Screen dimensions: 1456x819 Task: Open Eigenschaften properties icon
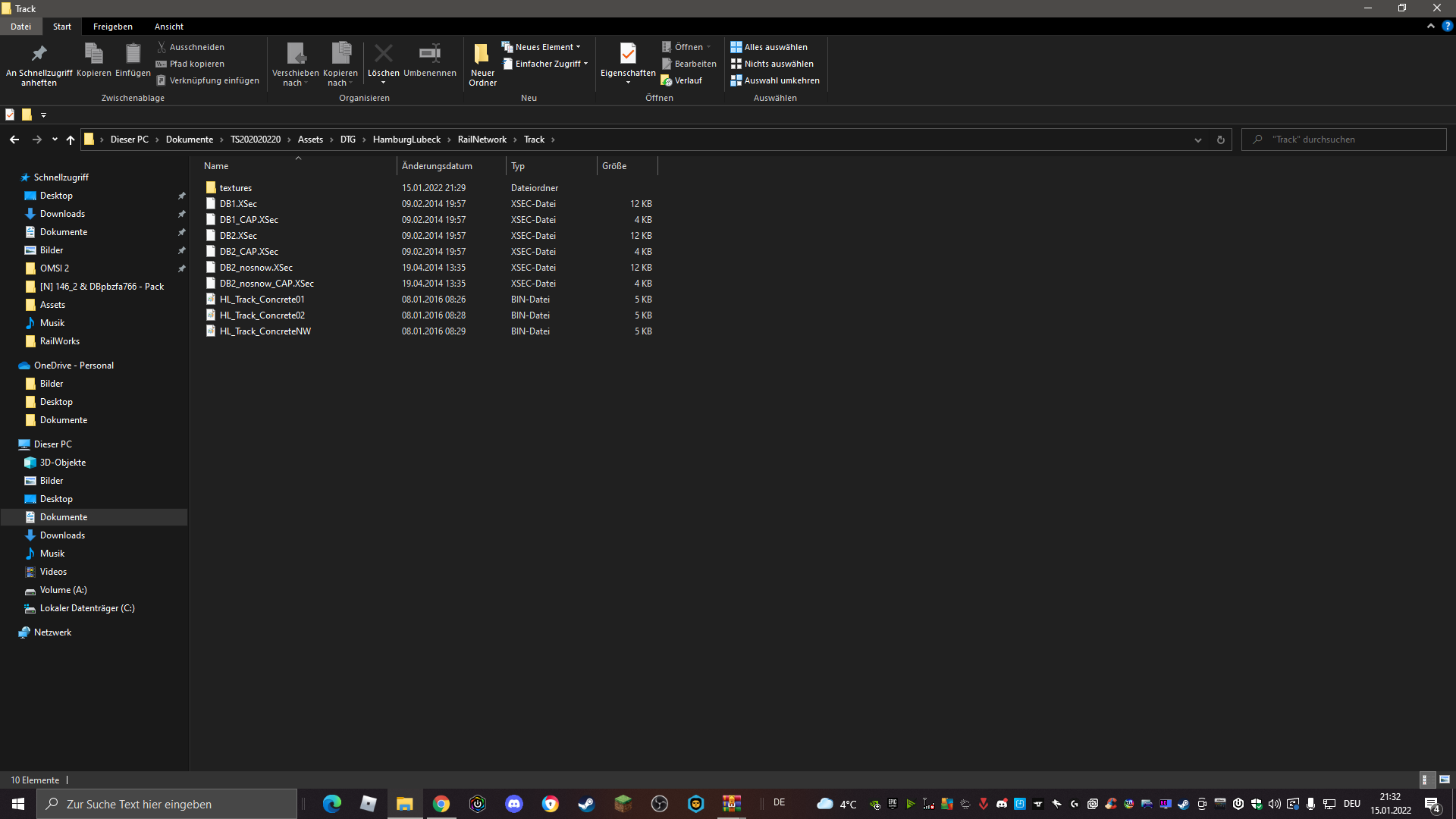coord(628,55)
